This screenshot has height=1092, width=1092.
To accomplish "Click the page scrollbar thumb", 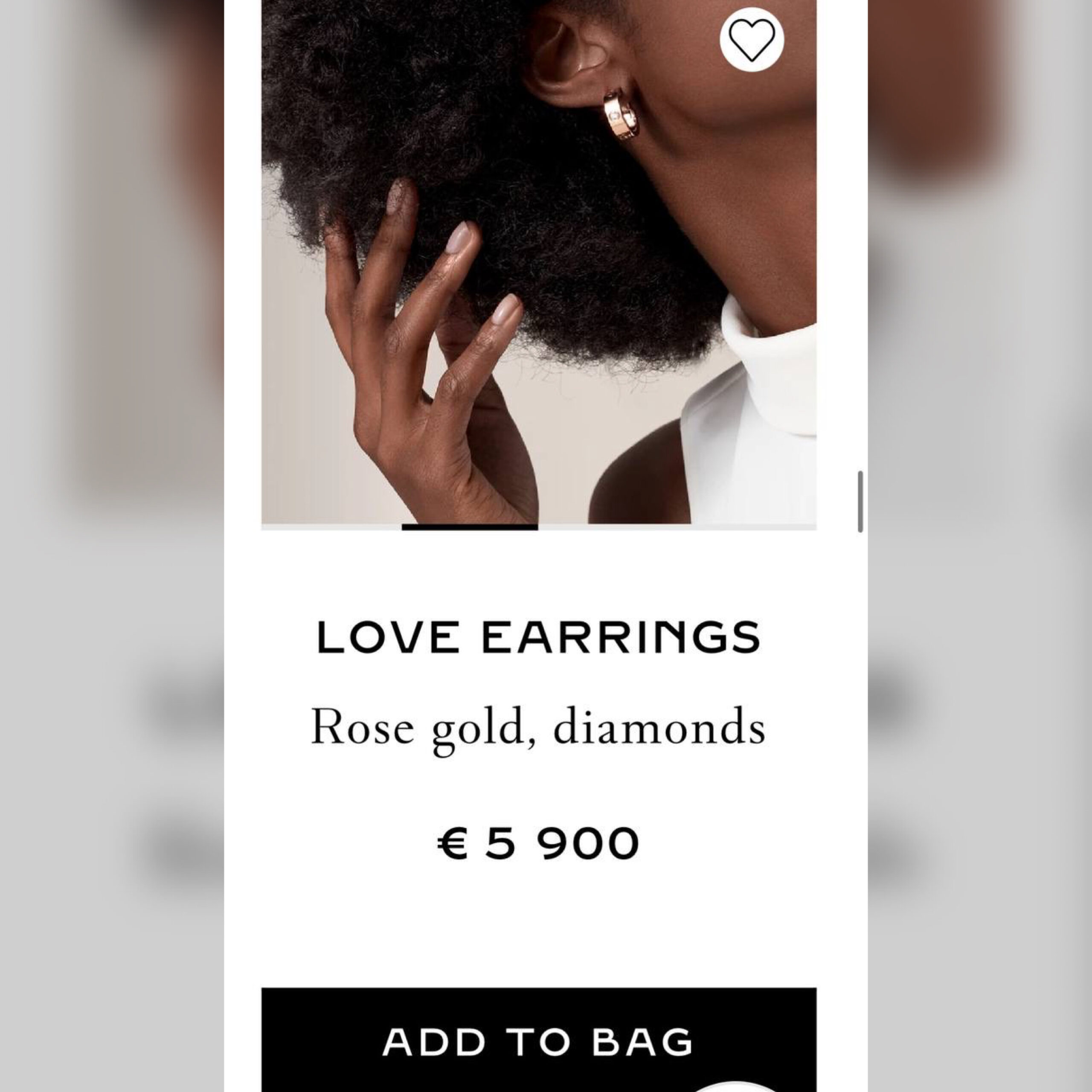I will coord(860,501).
